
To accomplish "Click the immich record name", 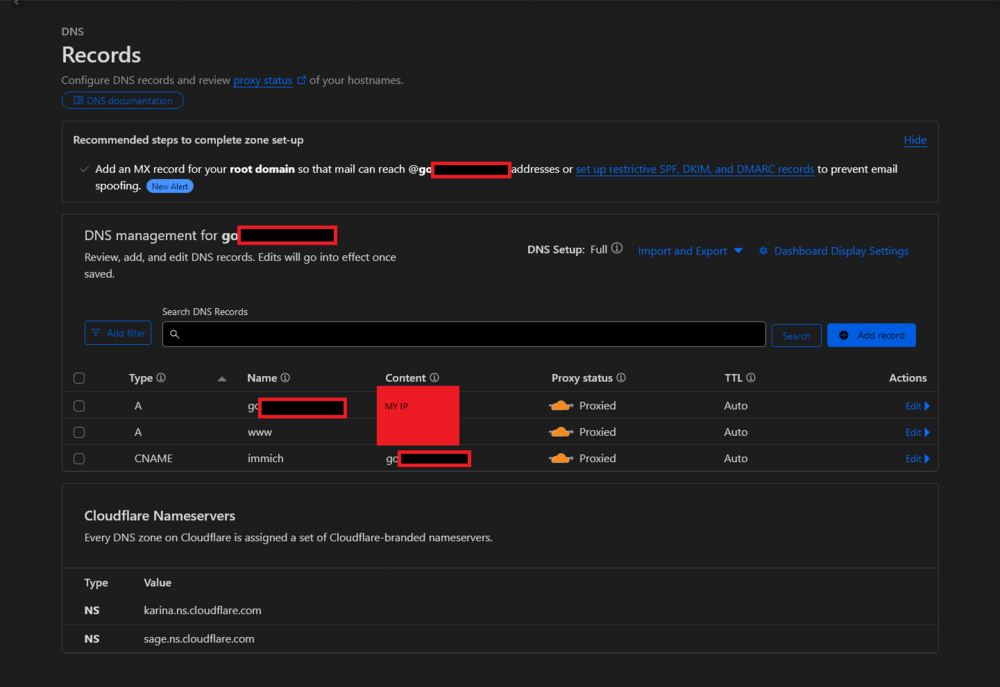I will (265, 458).
